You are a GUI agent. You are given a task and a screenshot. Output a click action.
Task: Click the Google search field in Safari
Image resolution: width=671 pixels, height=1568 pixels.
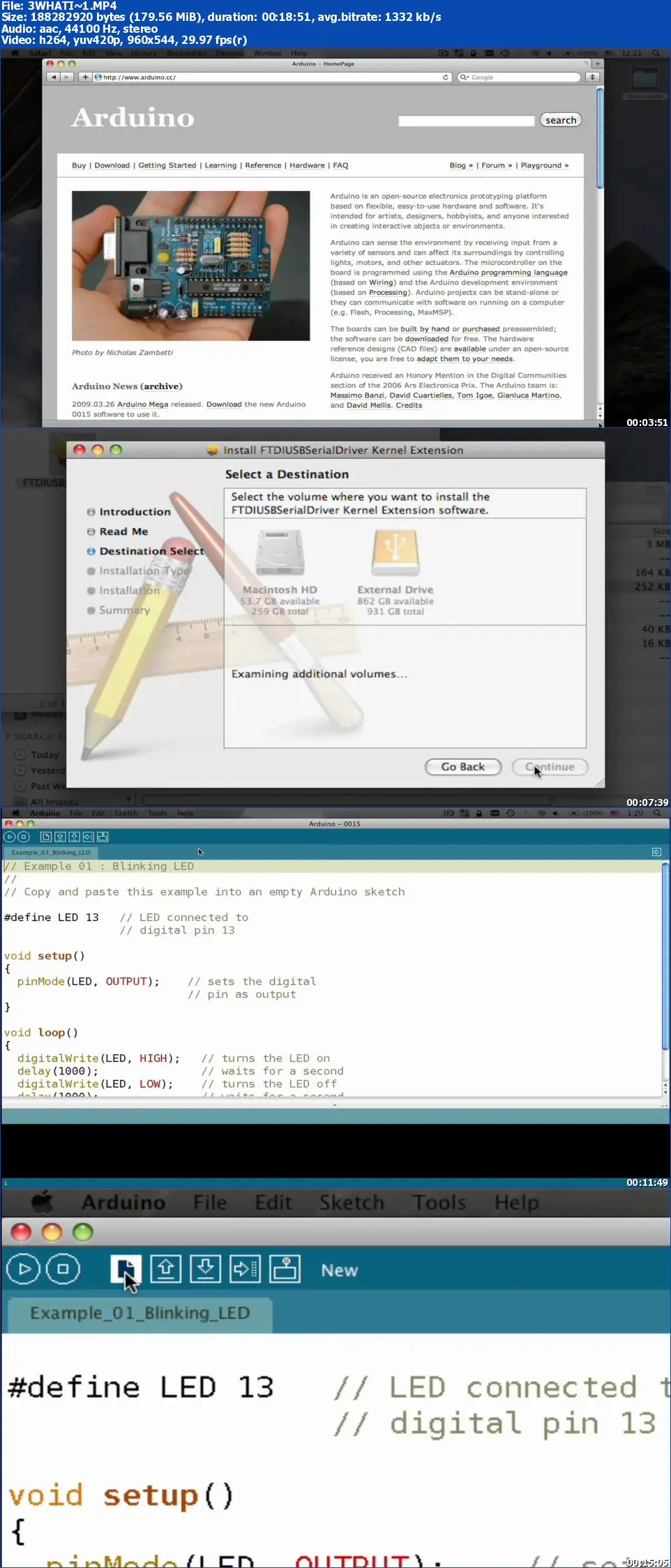(x=519, y=77)
